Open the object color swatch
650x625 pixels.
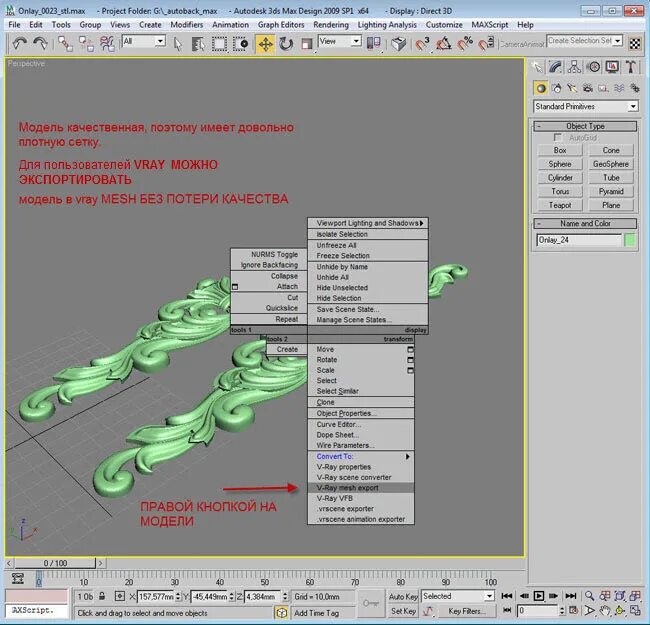pos(630,240)
